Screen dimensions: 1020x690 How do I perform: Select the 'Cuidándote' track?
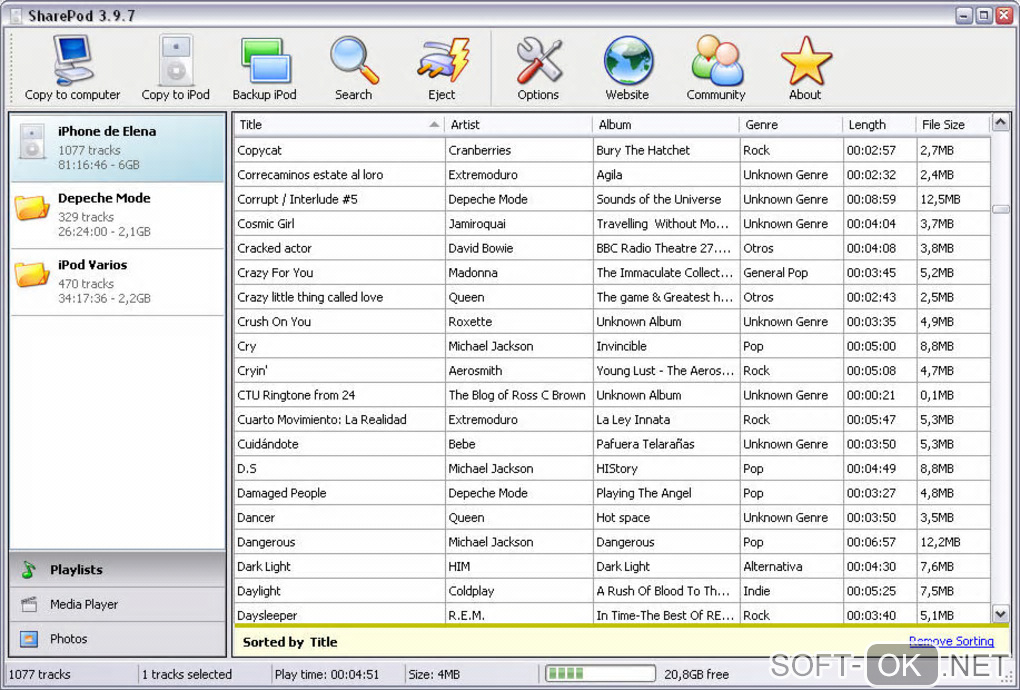[x=267, y=444]
